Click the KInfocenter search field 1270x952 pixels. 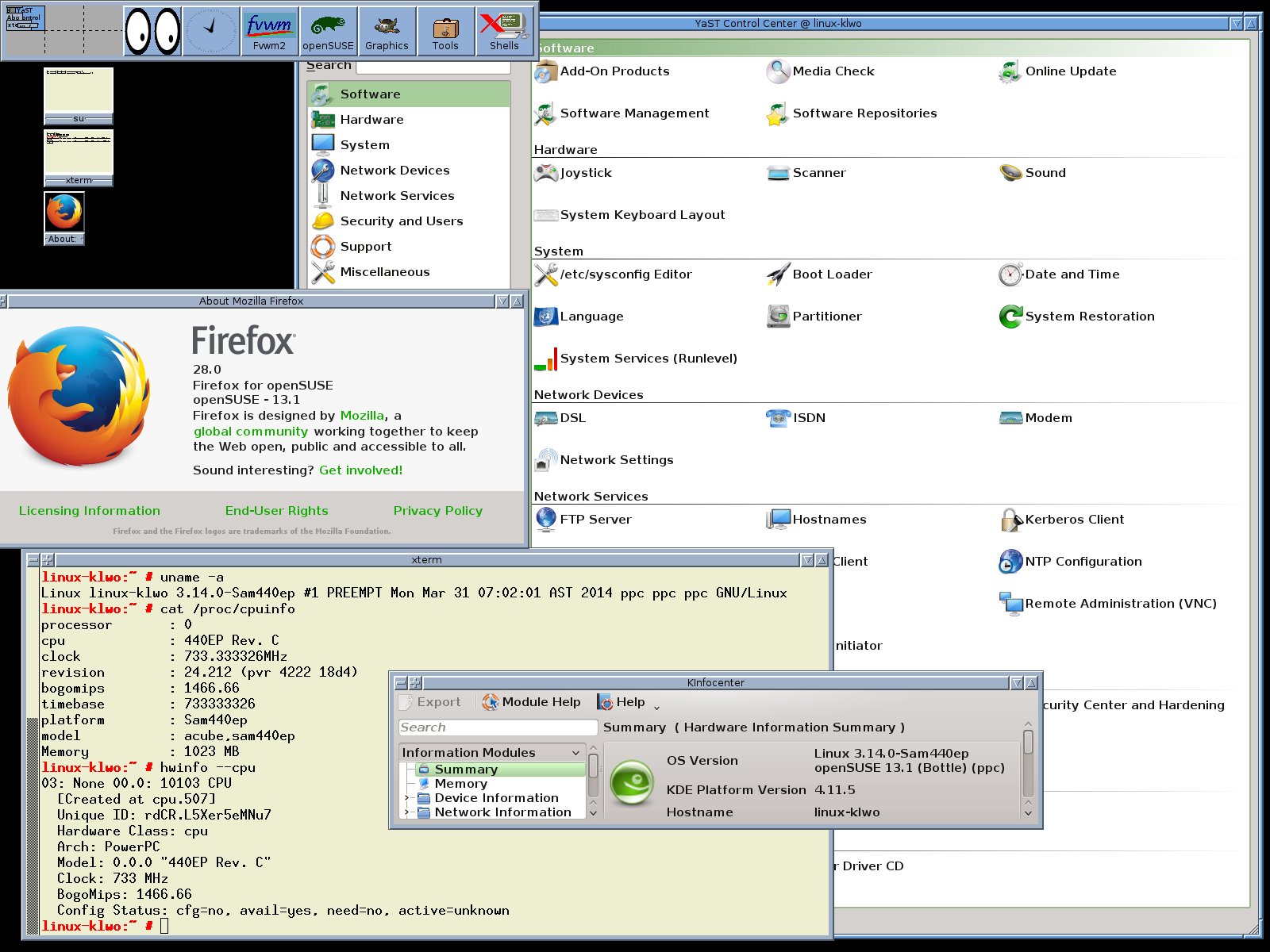point(497,727)
